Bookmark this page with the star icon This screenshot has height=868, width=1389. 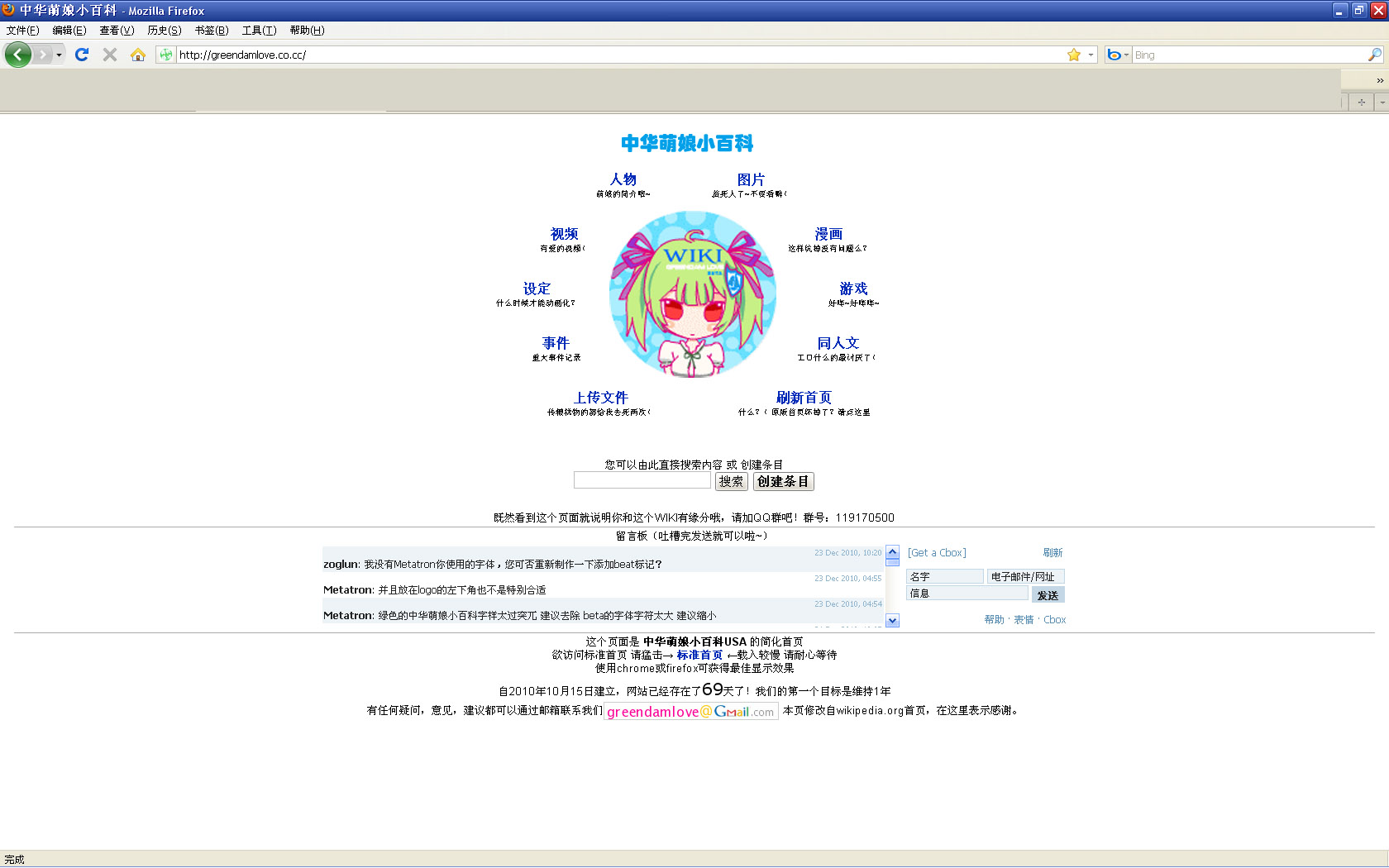(x=1074, y=55)
